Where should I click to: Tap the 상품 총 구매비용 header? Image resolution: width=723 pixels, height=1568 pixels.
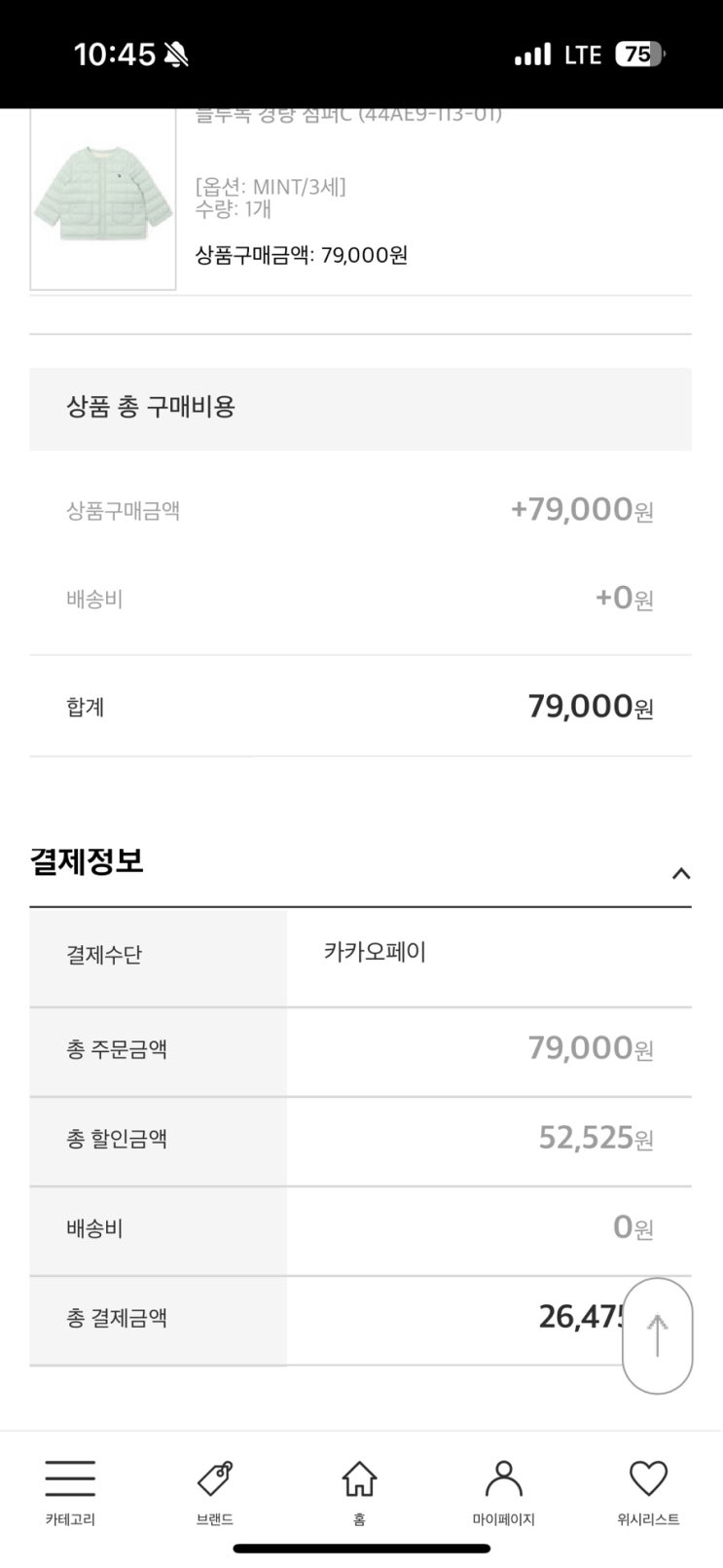pyautogui.click(x=151, y=407)
